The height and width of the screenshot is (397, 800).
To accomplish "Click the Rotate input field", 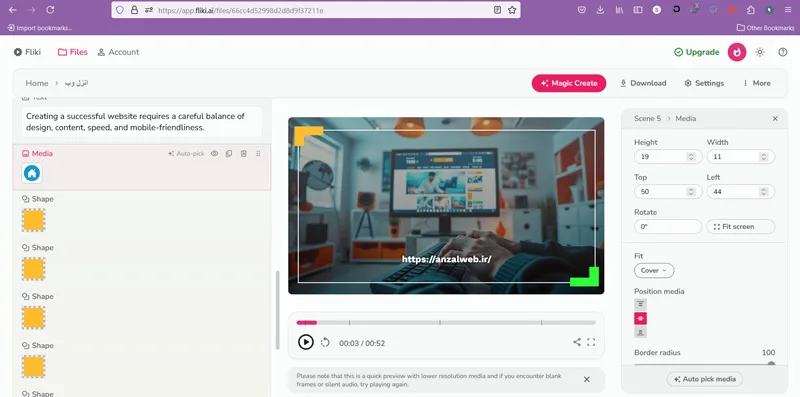I will tap(668, 227).
